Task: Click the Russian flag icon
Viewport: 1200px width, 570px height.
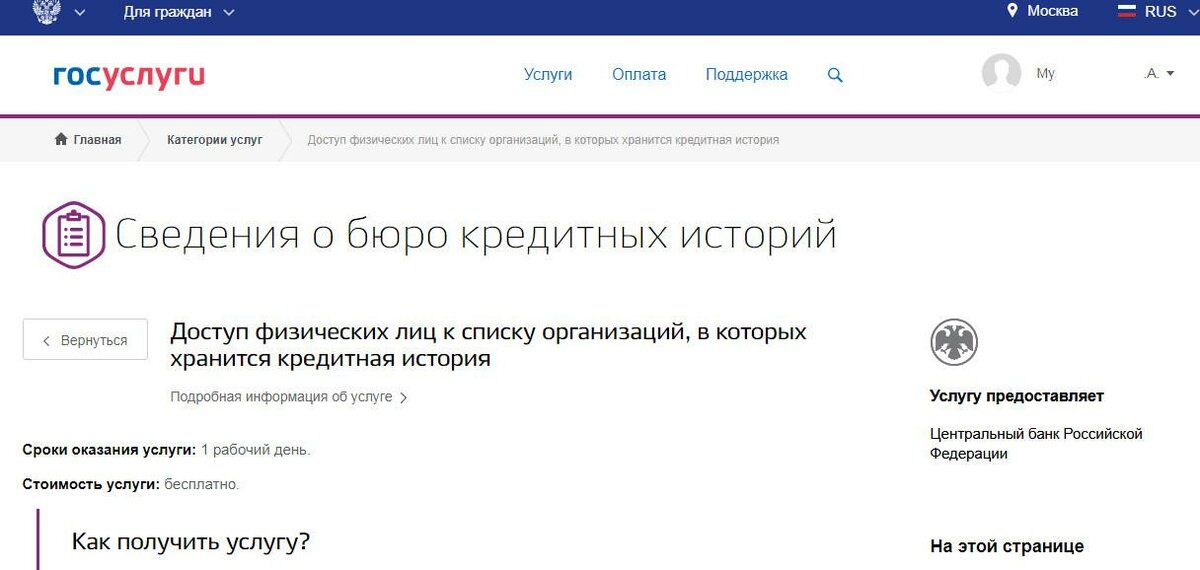Action: coord(1127,11)
